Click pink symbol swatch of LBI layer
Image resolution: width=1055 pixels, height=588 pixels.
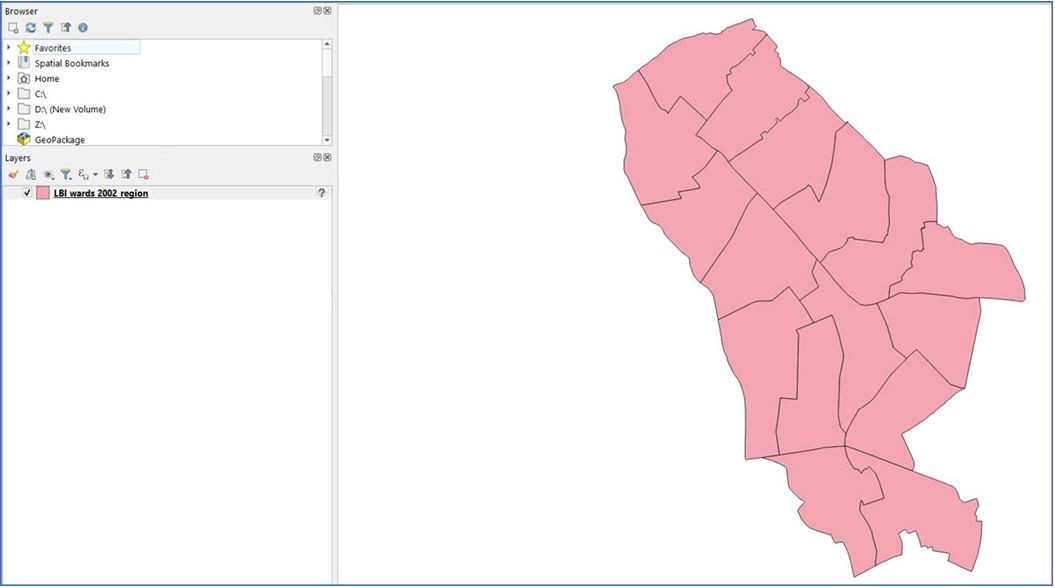[x=43, y=193]
